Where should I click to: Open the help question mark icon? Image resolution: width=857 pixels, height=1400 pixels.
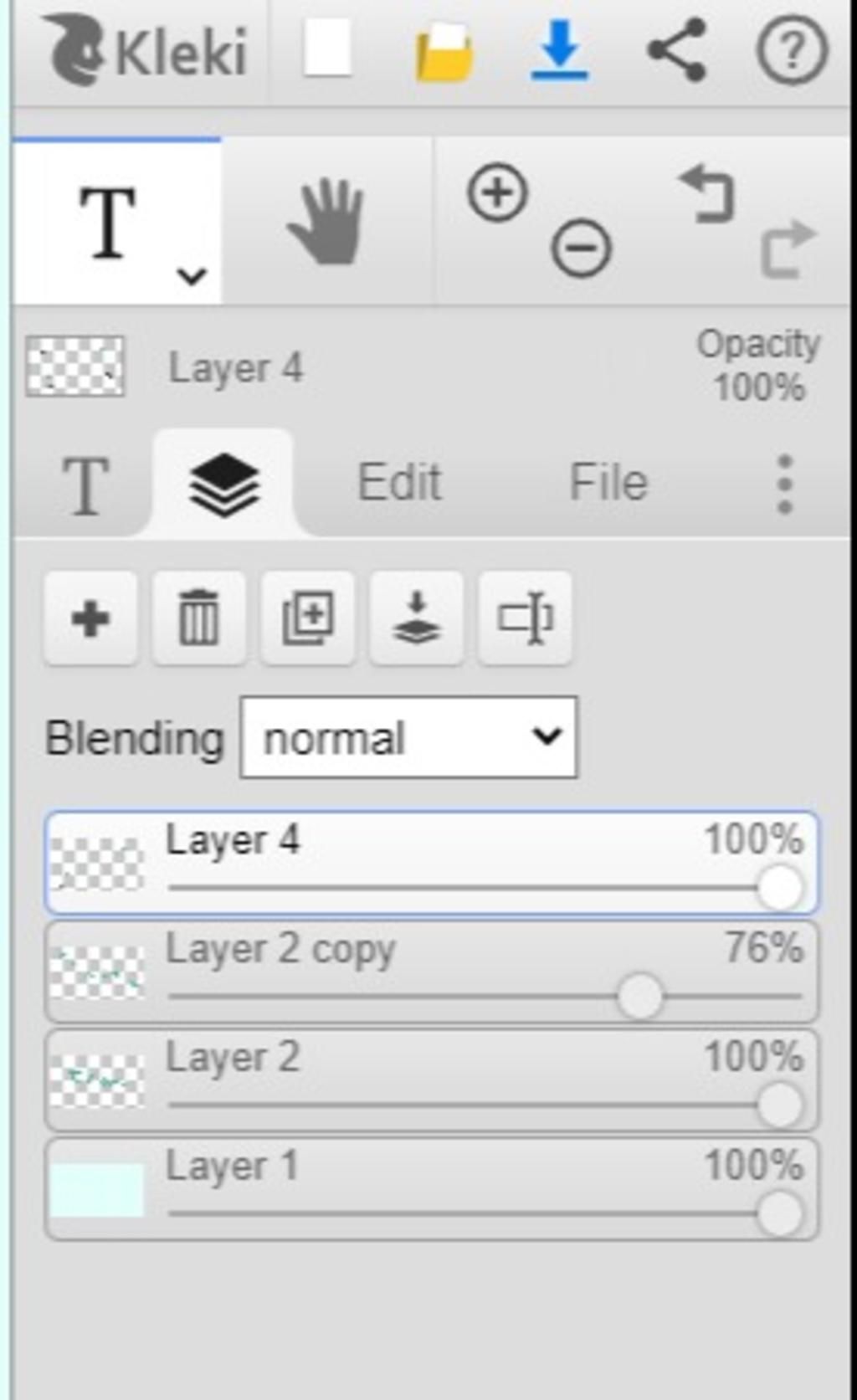click(792, 51)
